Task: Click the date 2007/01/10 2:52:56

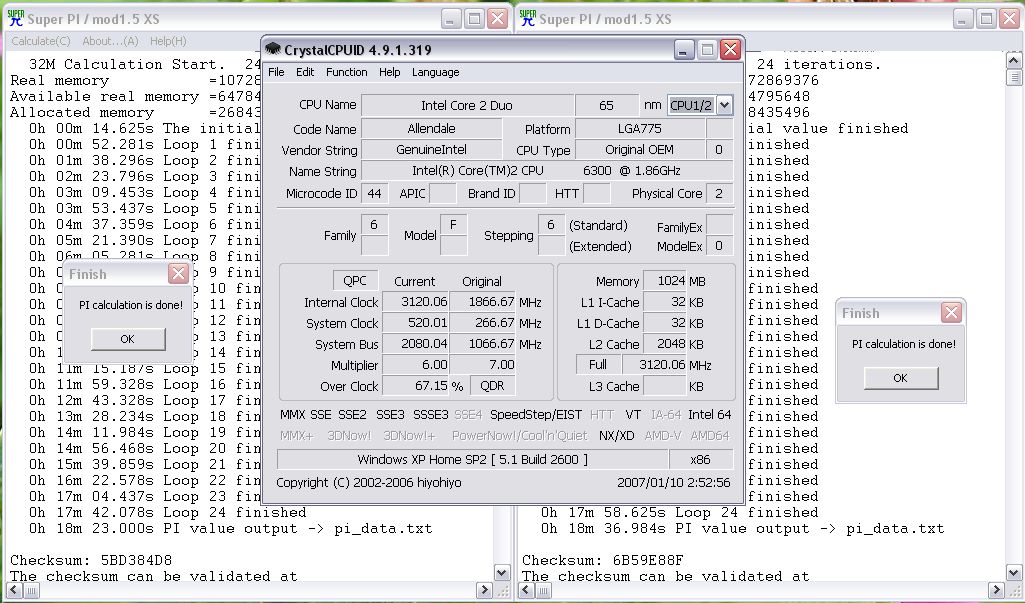Action: 673,483
